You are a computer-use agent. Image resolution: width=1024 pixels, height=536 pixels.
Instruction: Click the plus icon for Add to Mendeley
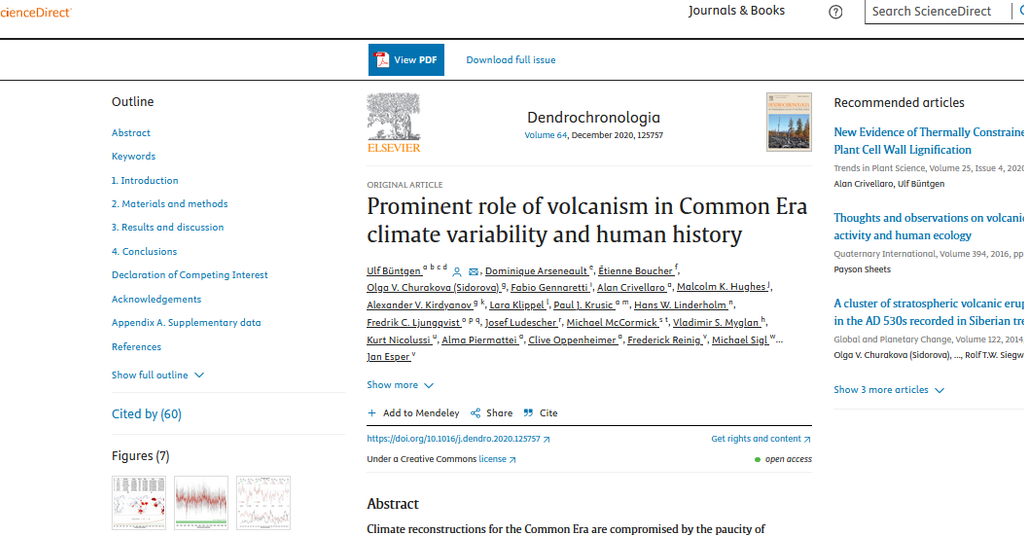coord(372,413)
